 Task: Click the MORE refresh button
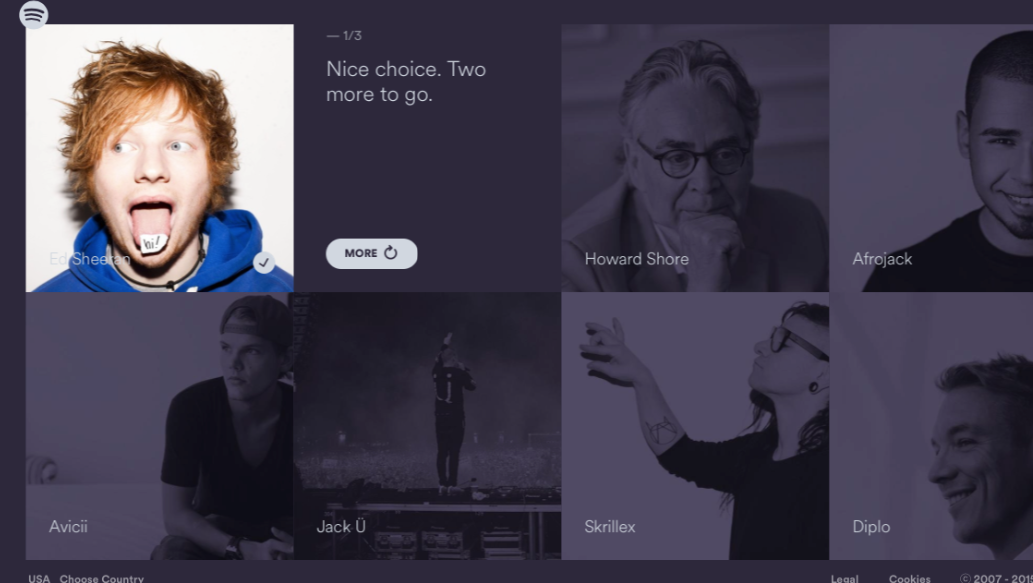click(x=372, y=254)
